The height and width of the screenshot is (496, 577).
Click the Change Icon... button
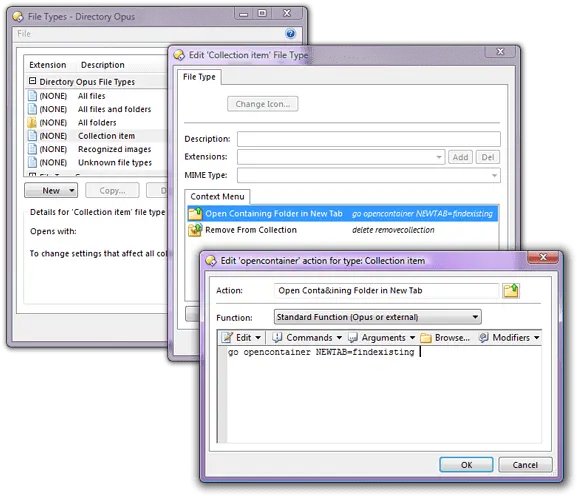tap(263, 104)
